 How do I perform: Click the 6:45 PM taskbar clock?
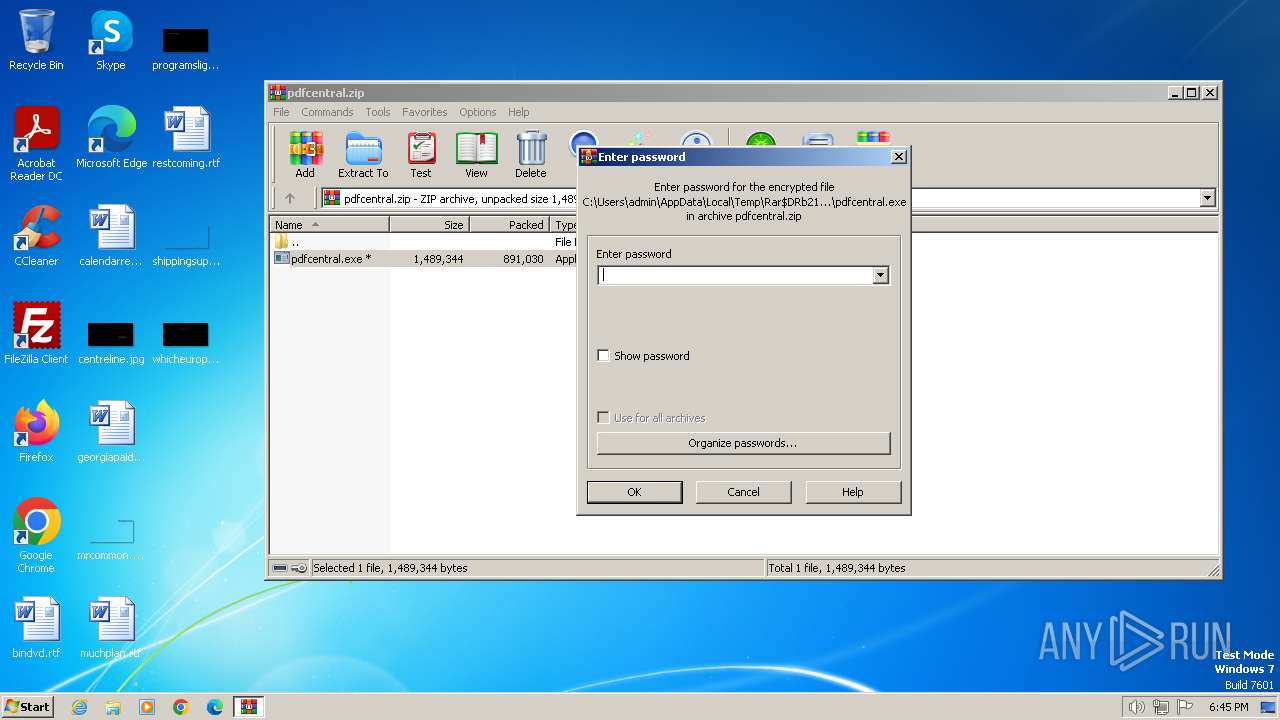[1229, 707]
